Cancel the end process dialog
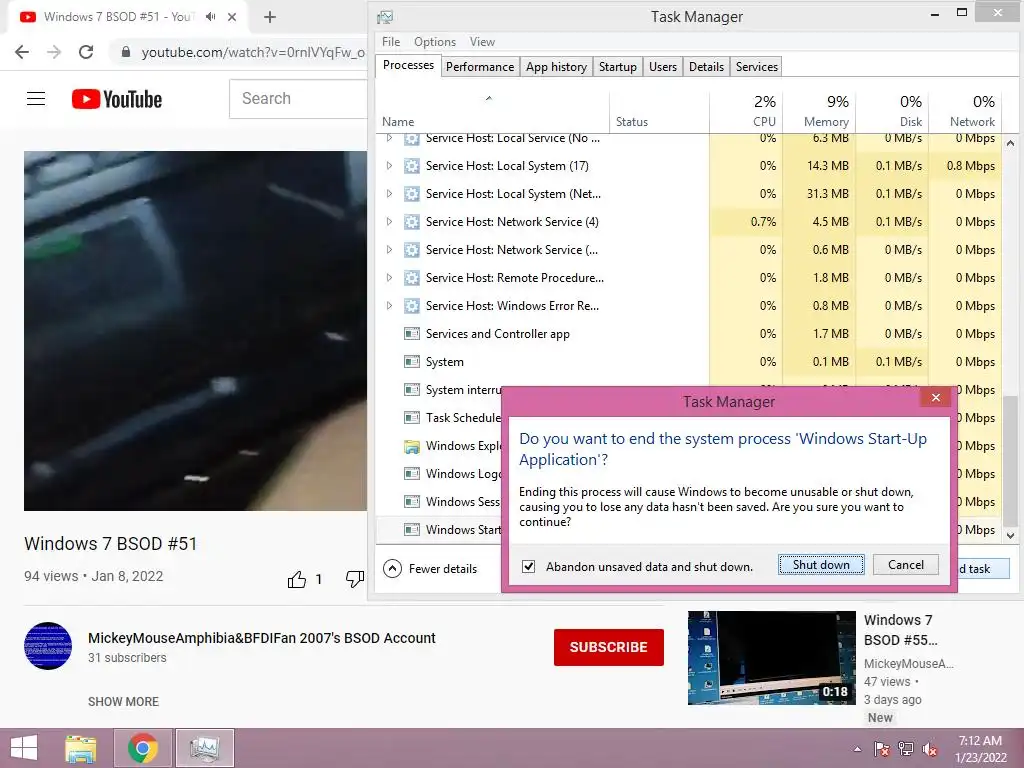Image resolution: width=1024 pixels, height=768 pixels. (906, 565)
